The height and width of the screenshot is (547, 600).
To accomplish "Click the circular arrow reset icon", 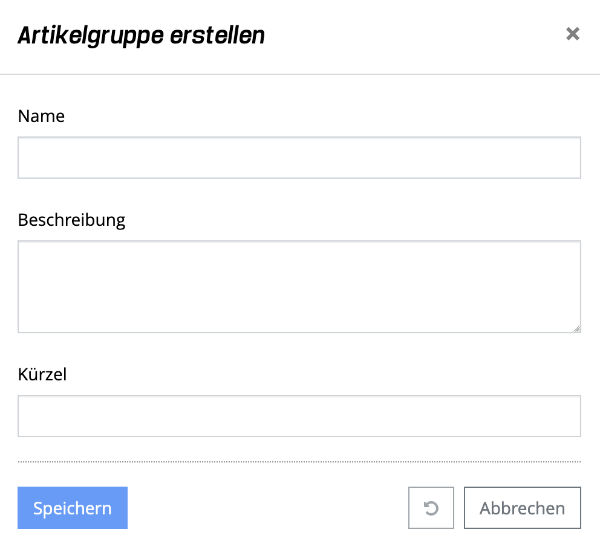I will [x=431, y=508].
